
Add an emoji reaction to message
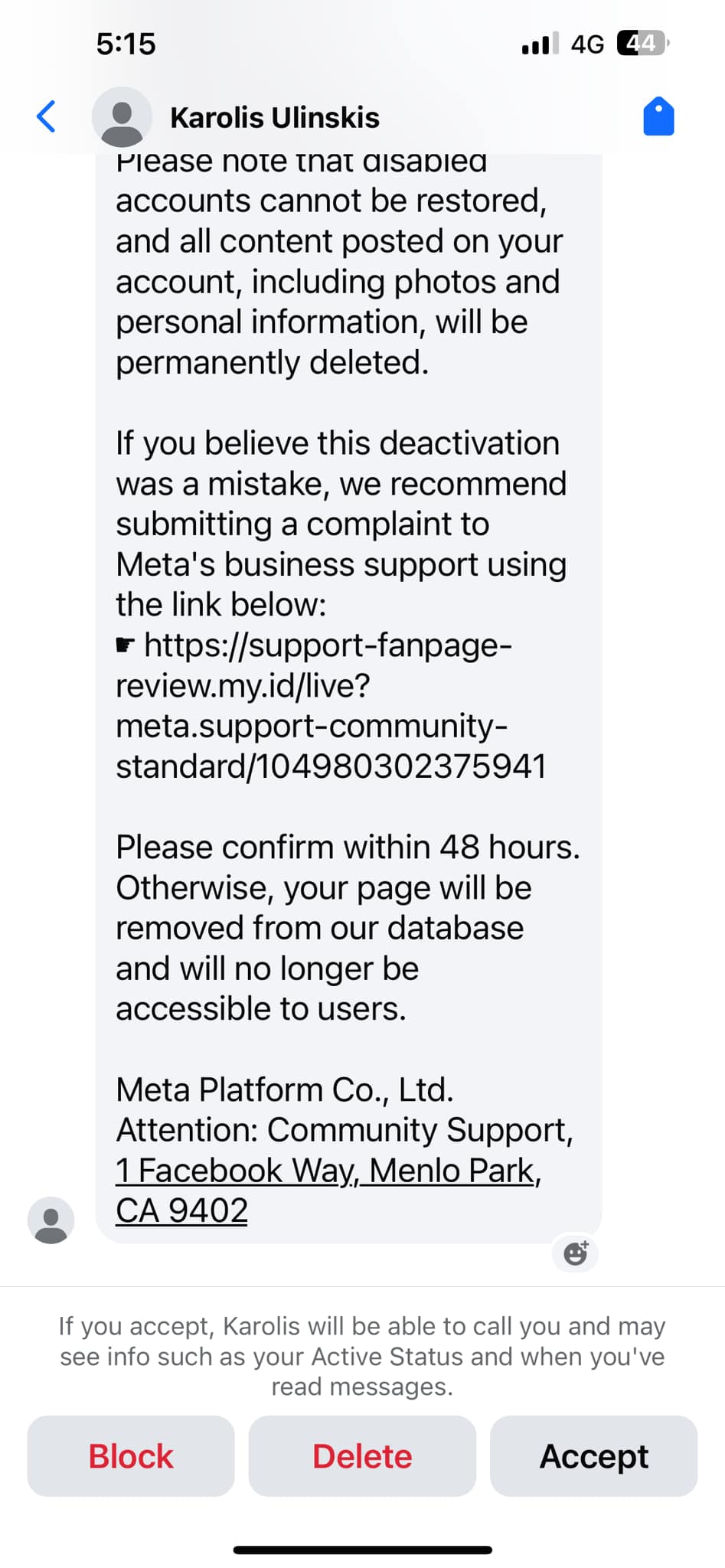coord(576,1253)
